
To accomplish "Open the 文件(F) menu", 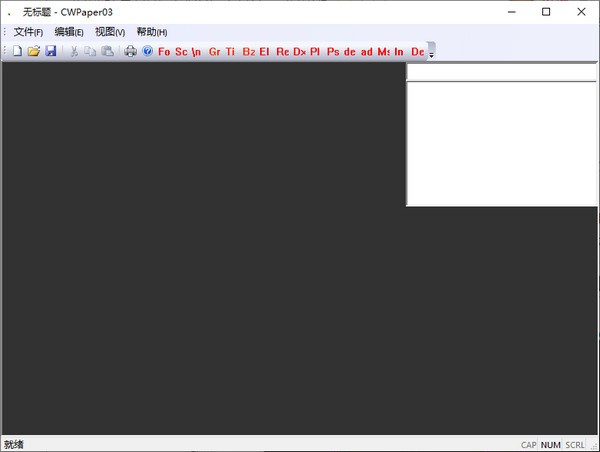I will click(x=28, y=32).
